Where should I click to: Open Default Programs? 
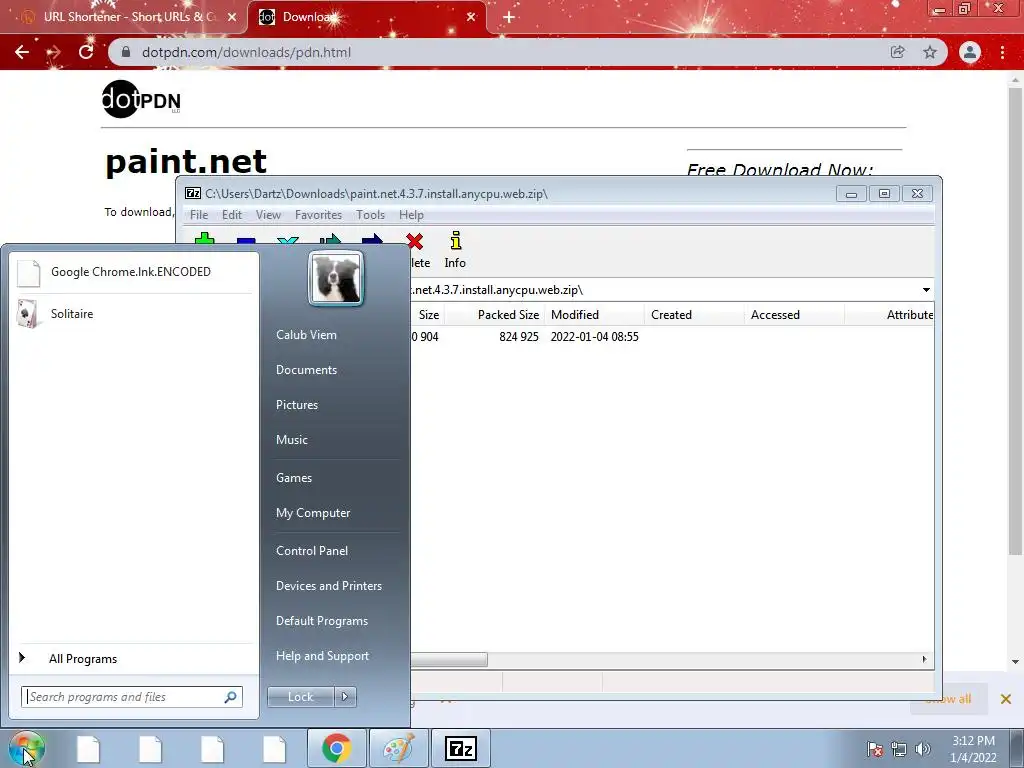click(x=322, y=622)
